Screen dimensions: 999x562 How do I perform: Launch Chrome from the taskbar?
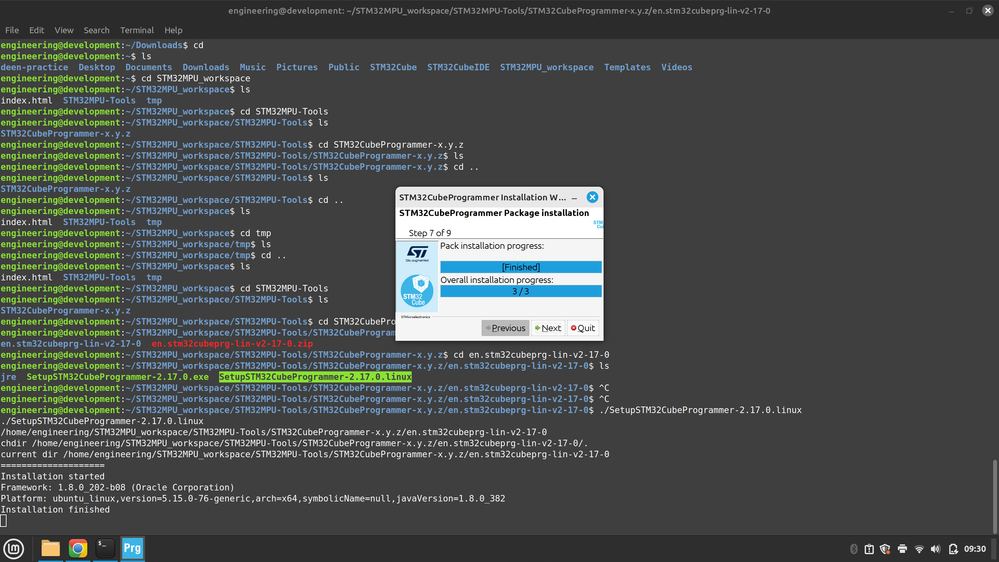click(x=78, y=549)
